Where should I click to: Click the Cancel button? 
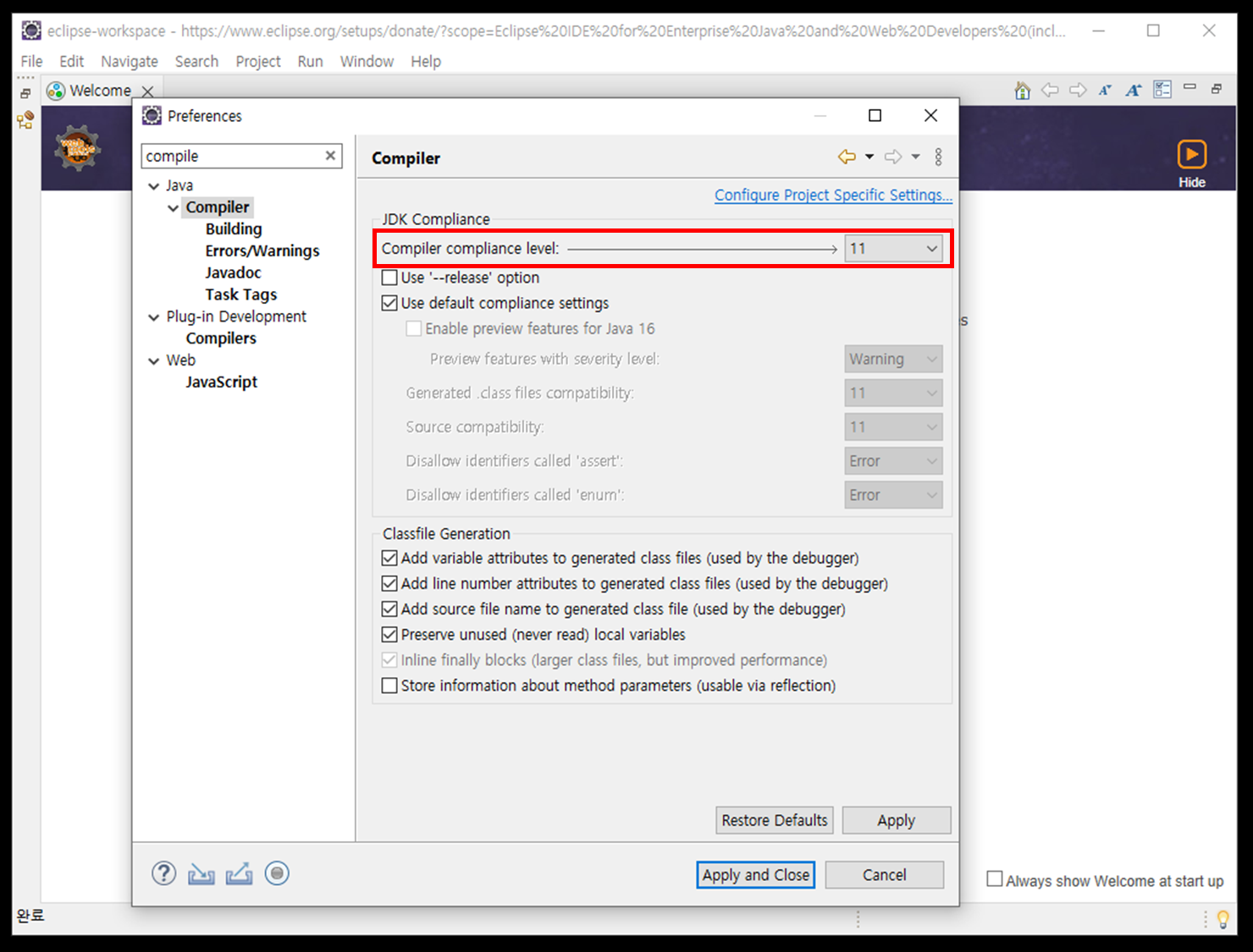tap(884, 875)
